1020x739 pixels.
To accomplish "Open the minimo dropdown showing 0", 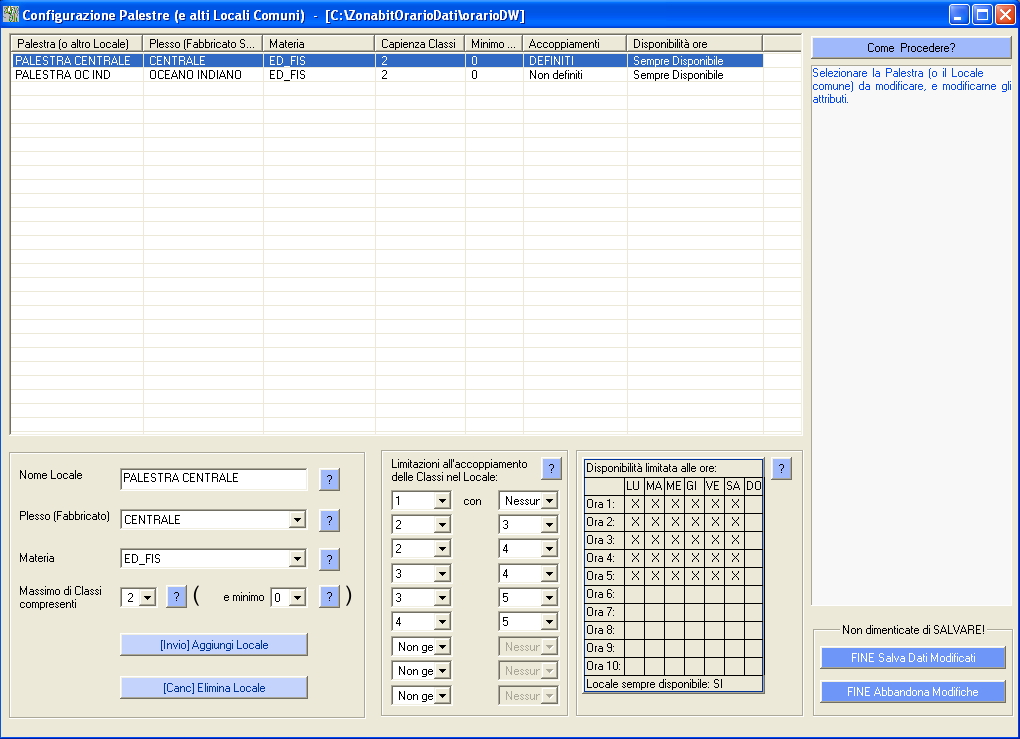I will click(297, 597).
